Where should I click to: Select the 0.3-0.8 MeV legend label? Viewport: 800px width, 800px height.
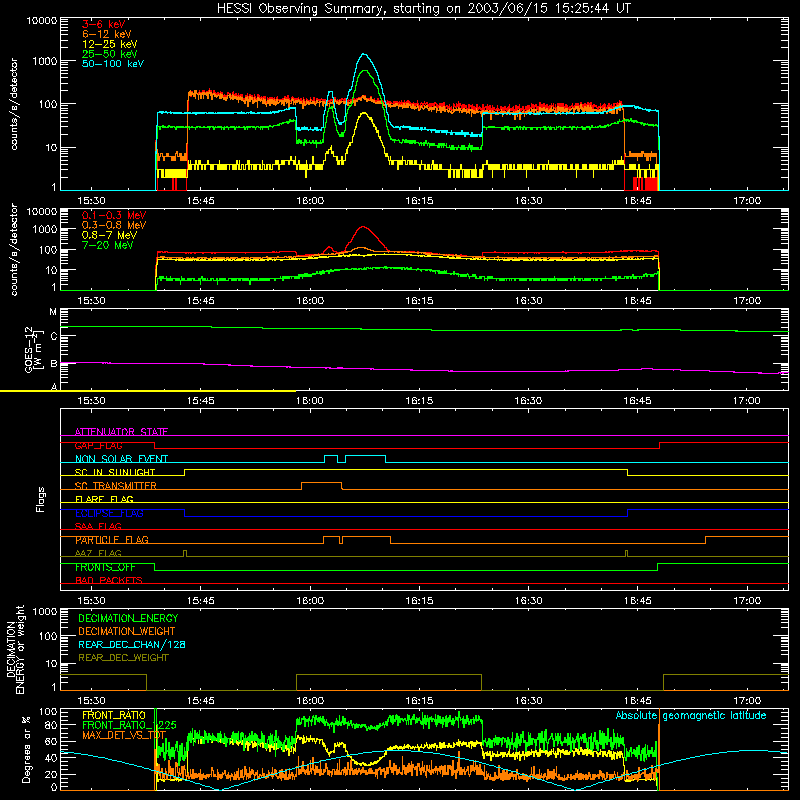point(114,225)
